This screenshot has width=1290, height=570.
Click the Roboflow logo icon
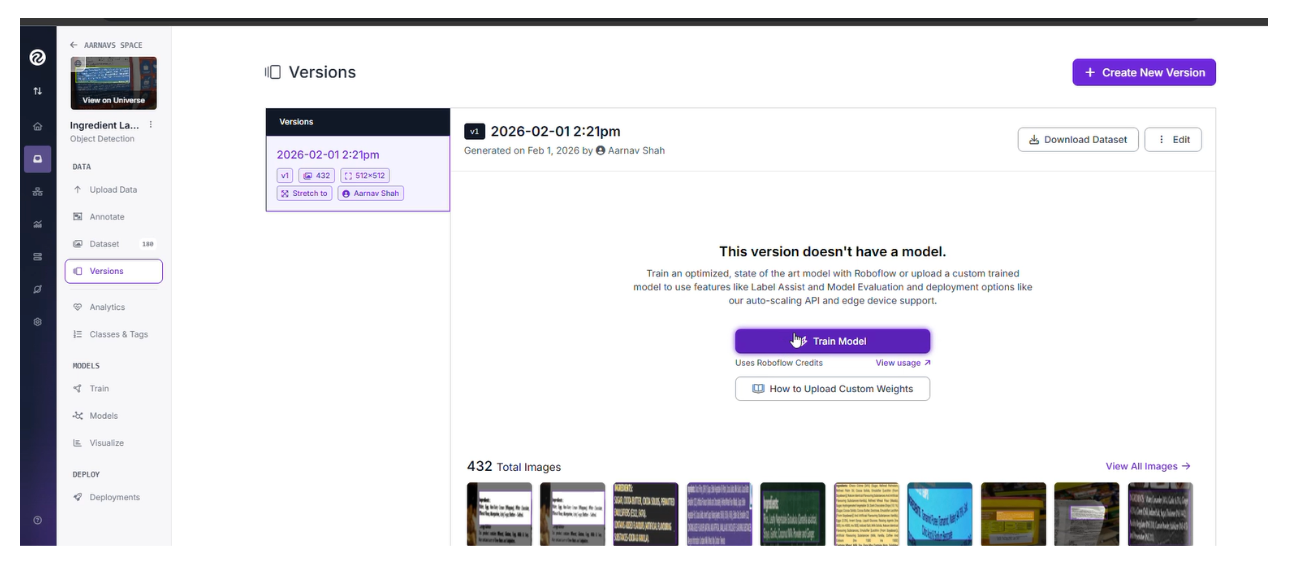pos(37,59)
